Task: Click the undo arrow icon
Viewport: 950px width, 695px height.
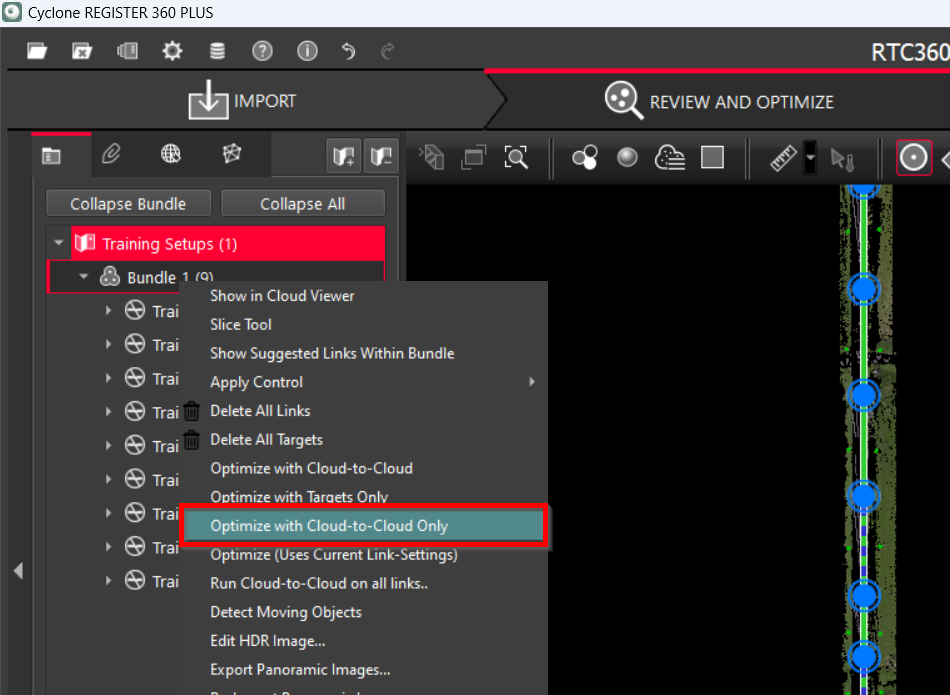Action: coord(348,51)
